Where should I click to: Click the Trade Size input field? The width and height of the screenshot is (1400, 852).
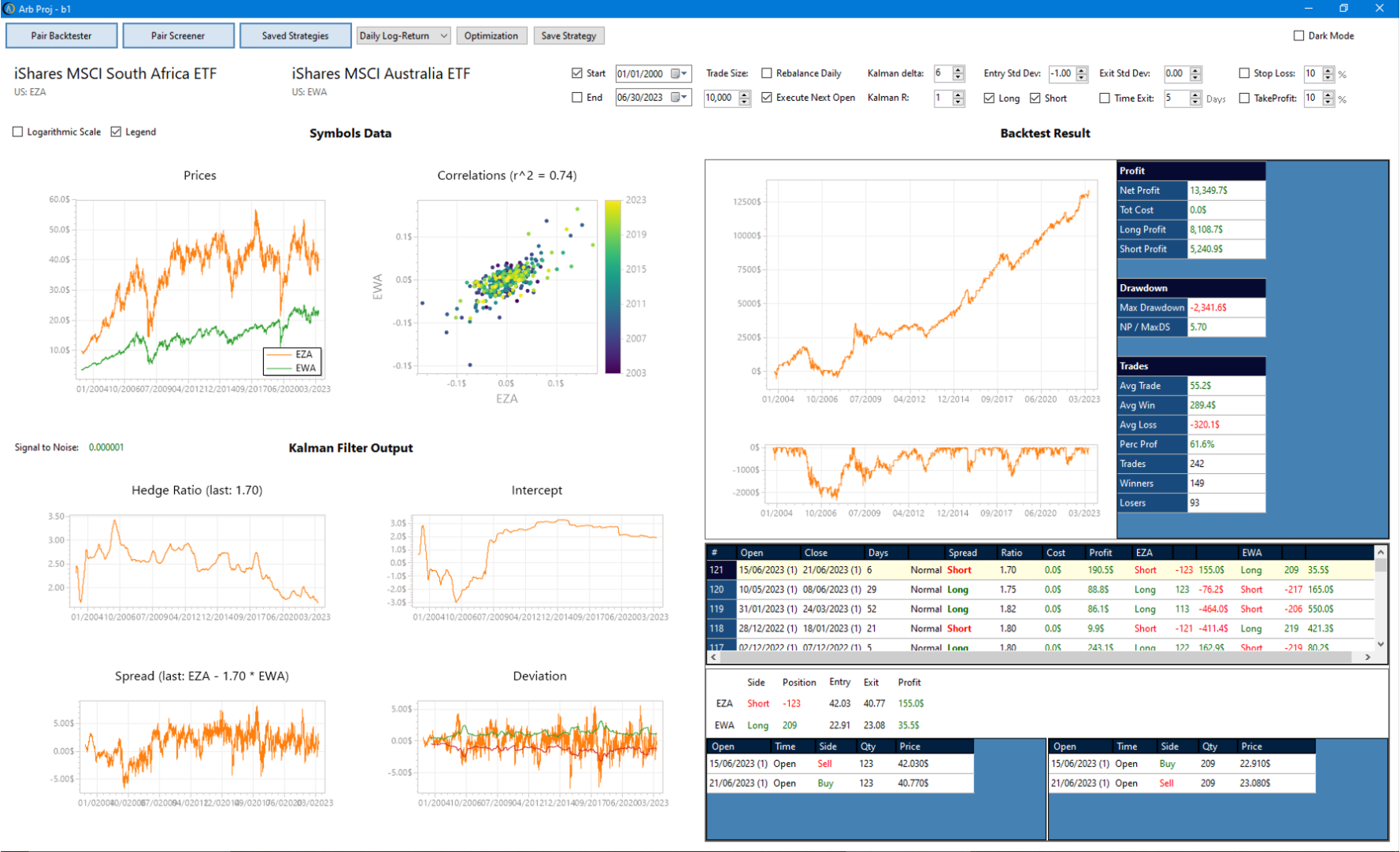(x=720, y=98)
